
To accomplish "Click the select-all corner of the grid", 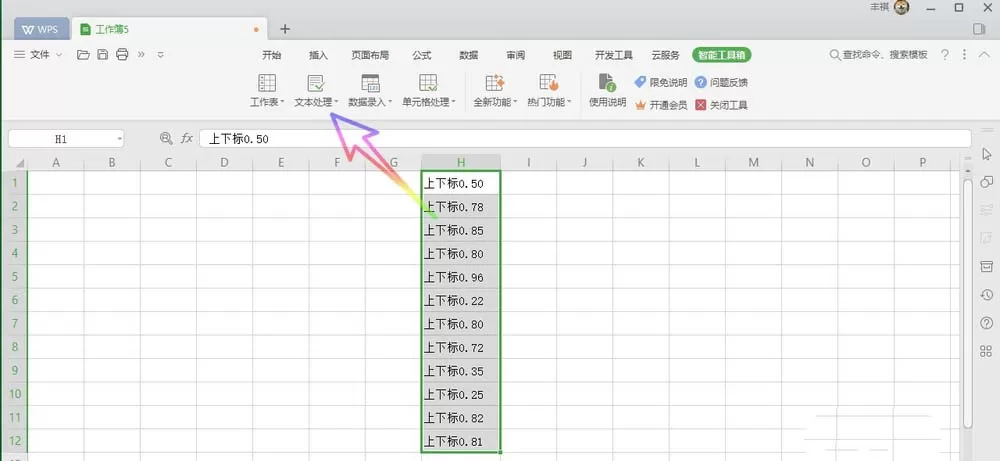I will (20, 163).
